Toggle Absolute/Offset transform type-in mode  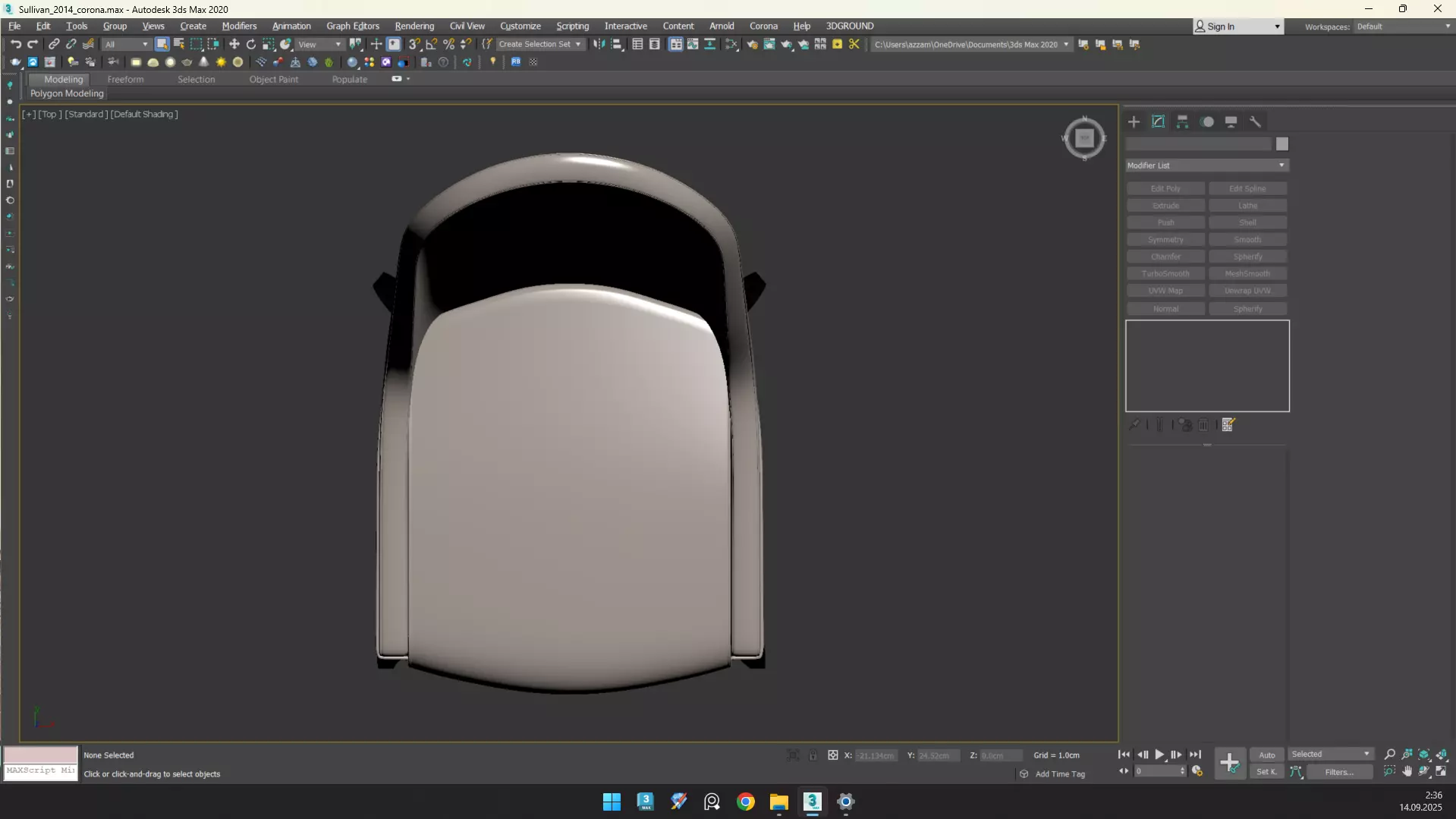832,755
